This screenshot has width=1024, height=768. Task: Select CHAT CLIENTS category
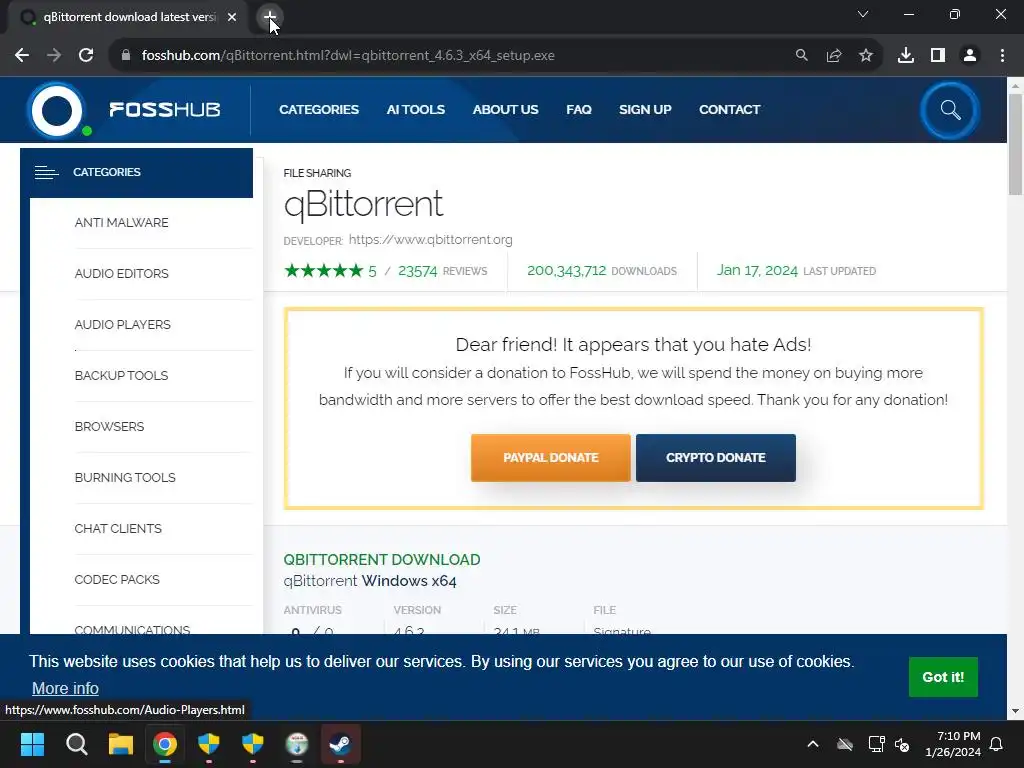[118, 528]
